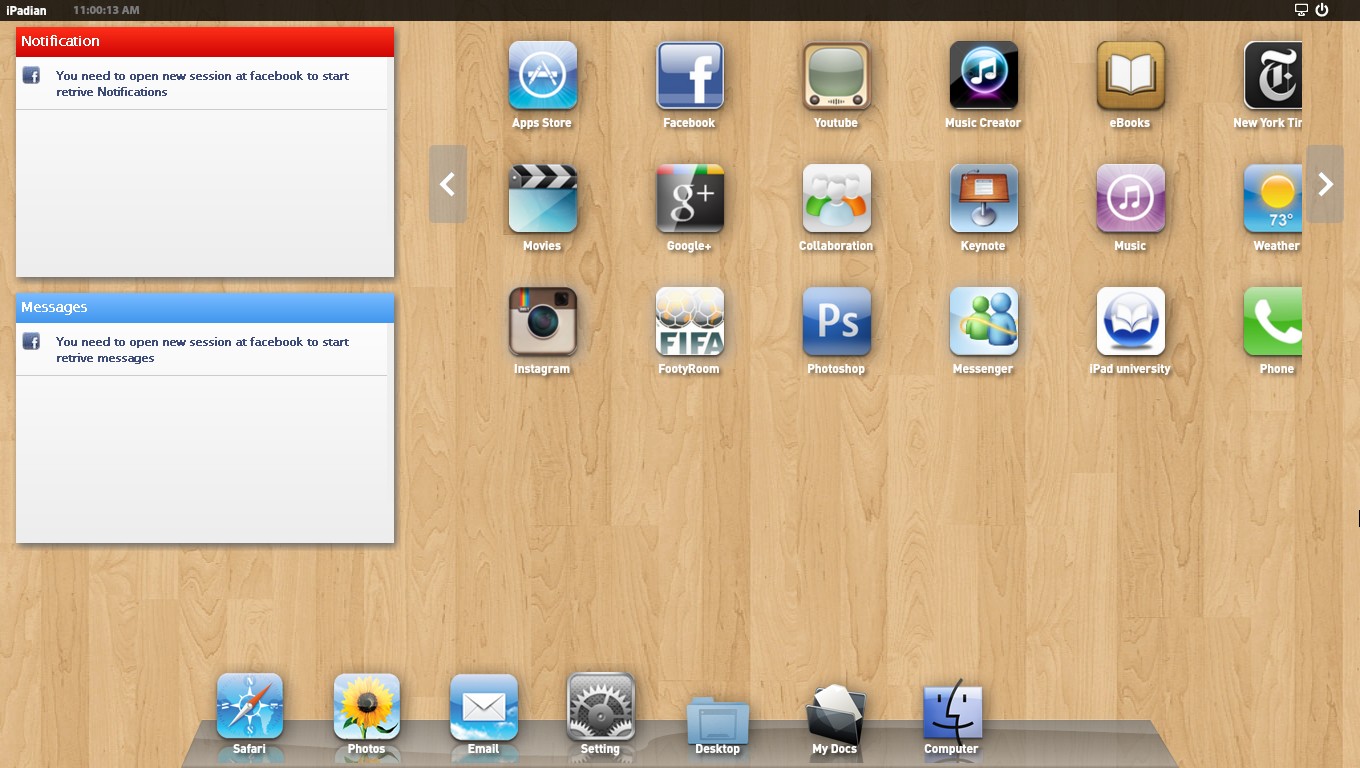Open the Google+ app icon
The height and width of the screenshot is (768, 1360).
689,198
